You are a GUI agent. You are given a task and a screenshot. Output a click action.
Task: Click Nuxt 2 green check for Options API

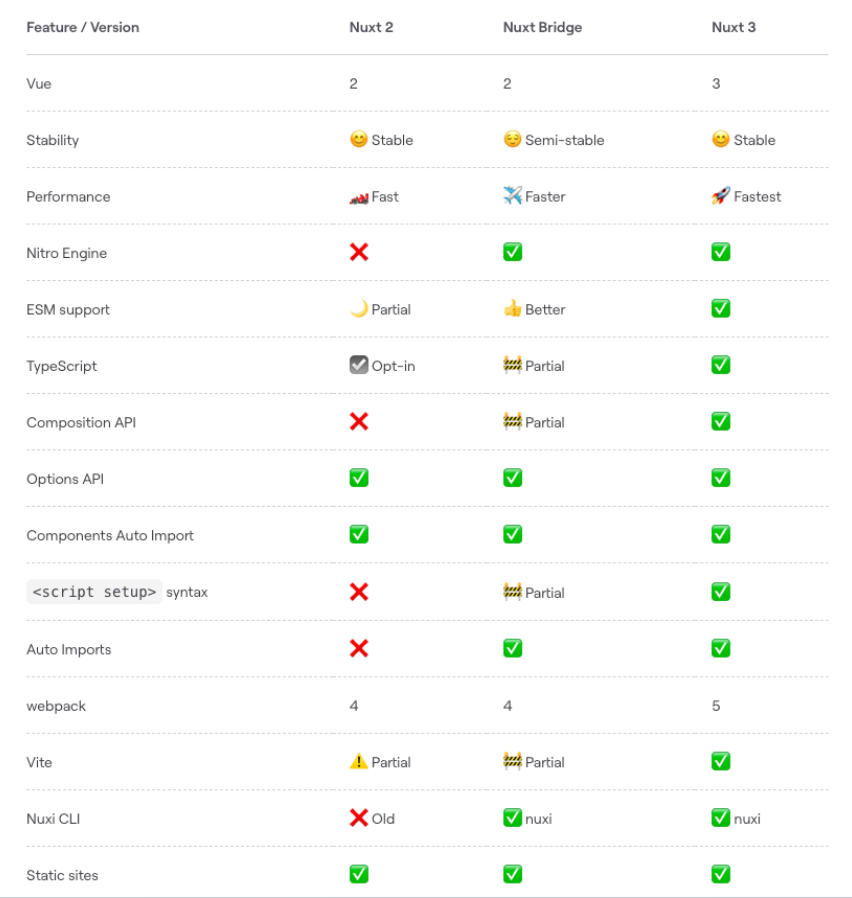359,479
